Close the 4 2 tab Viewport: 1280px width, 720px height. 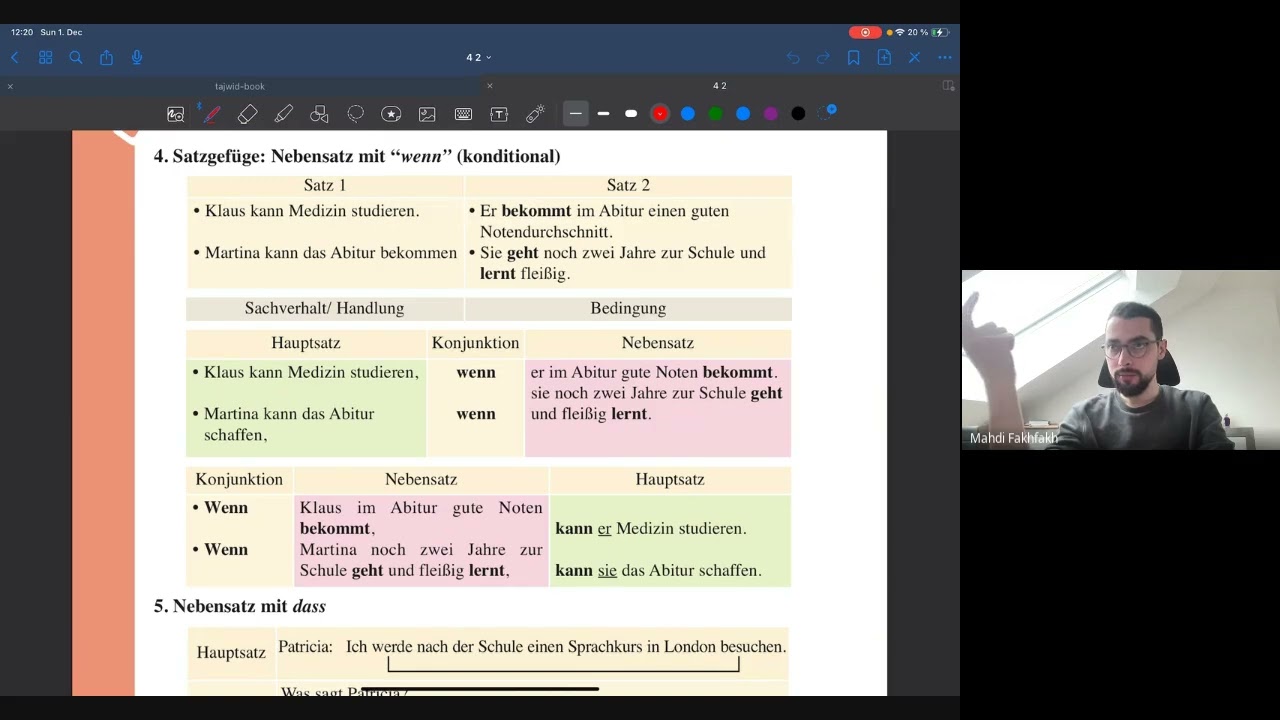[x=490, y=86]
